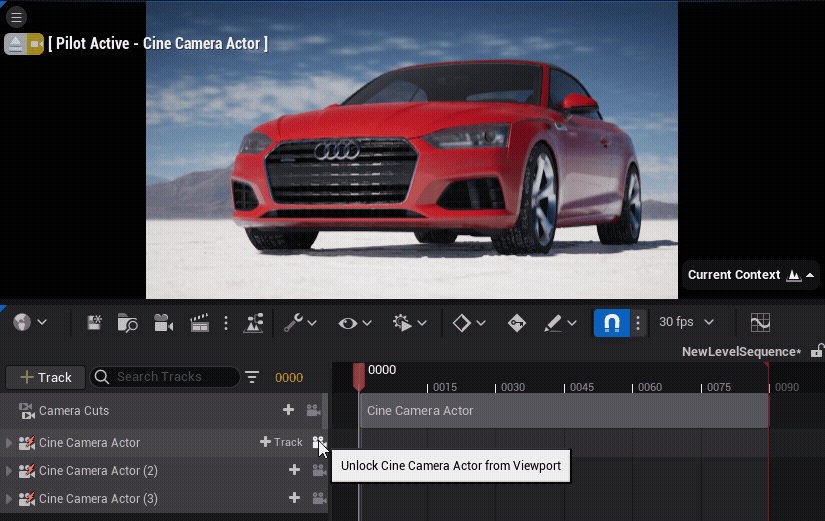Image resolution: width=825 pixels, height=521 pixels.
Task: Click the plus button on Cine Camera Actor (2)
Action: pos(295,470)
